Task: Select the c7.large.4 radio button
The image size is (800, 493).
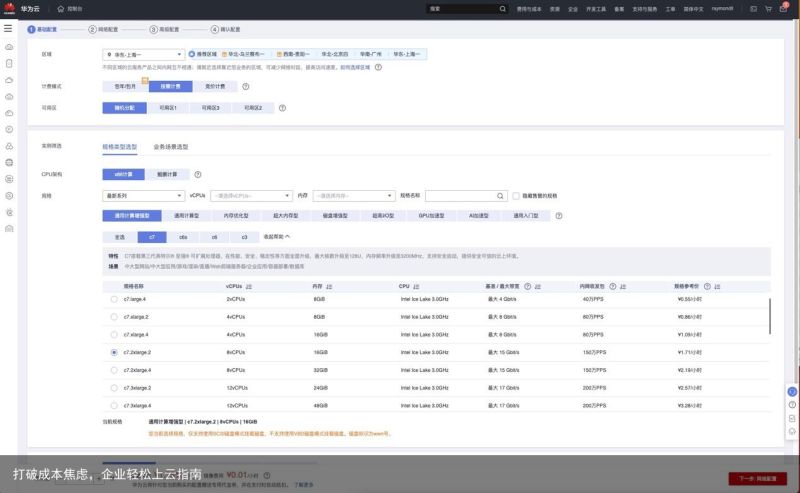Action: coord(114,300)
